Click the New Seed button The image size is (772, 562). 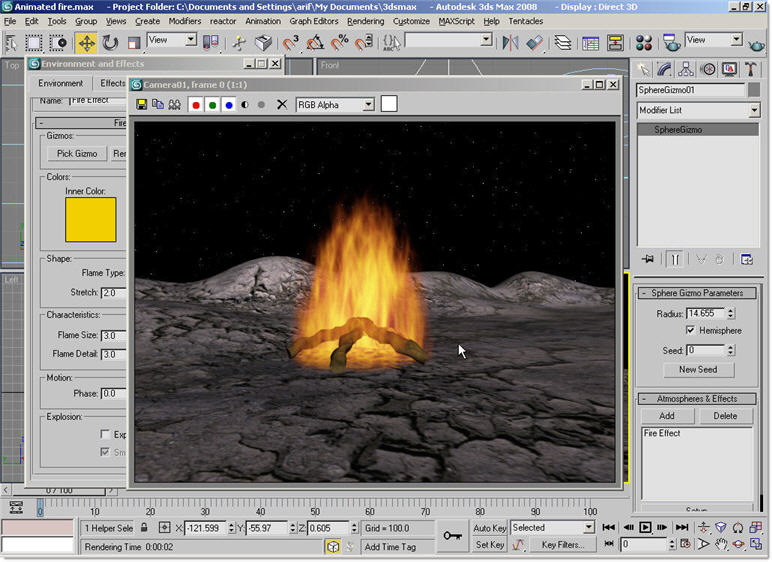697,370
